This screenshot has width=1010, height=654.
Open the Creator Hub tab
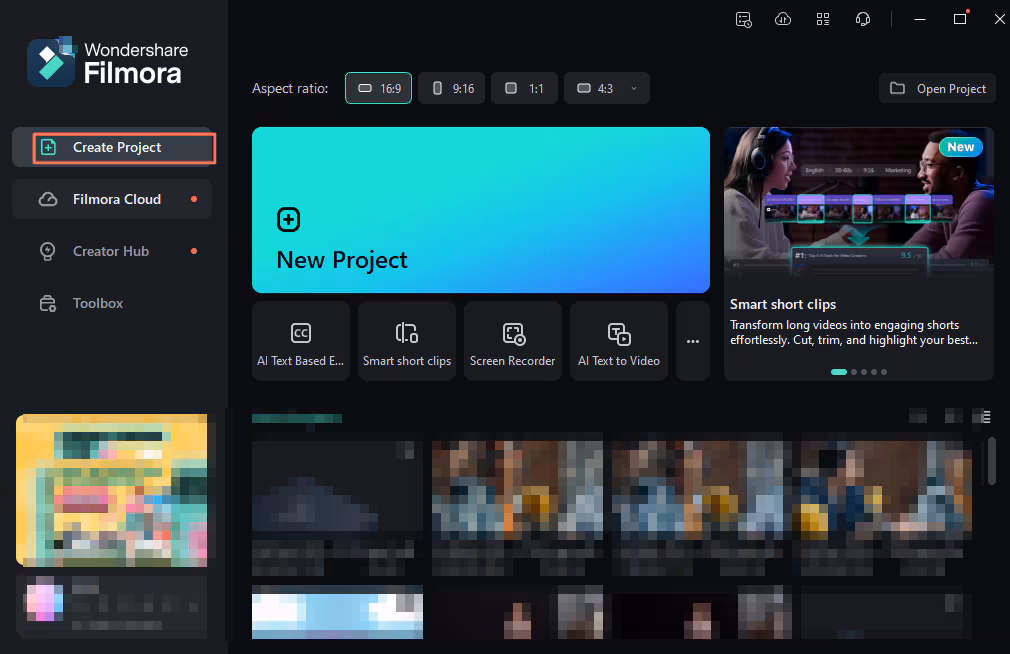pos(112,251)
